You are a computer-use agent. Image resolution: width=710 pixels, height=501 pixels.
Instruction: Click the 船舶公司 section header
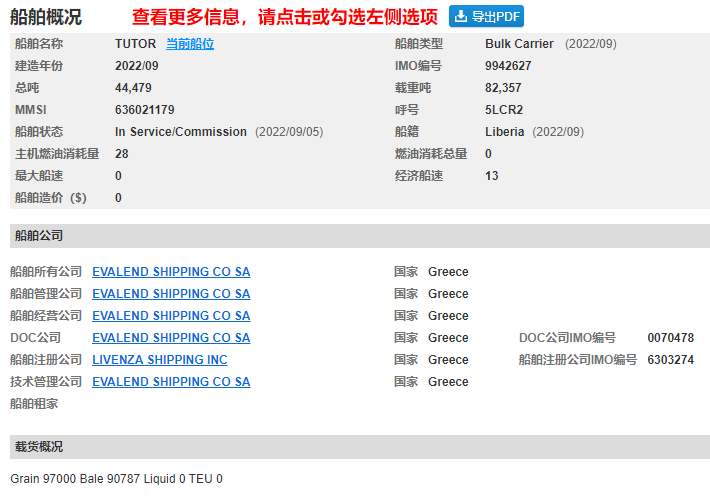pos(39,236)
